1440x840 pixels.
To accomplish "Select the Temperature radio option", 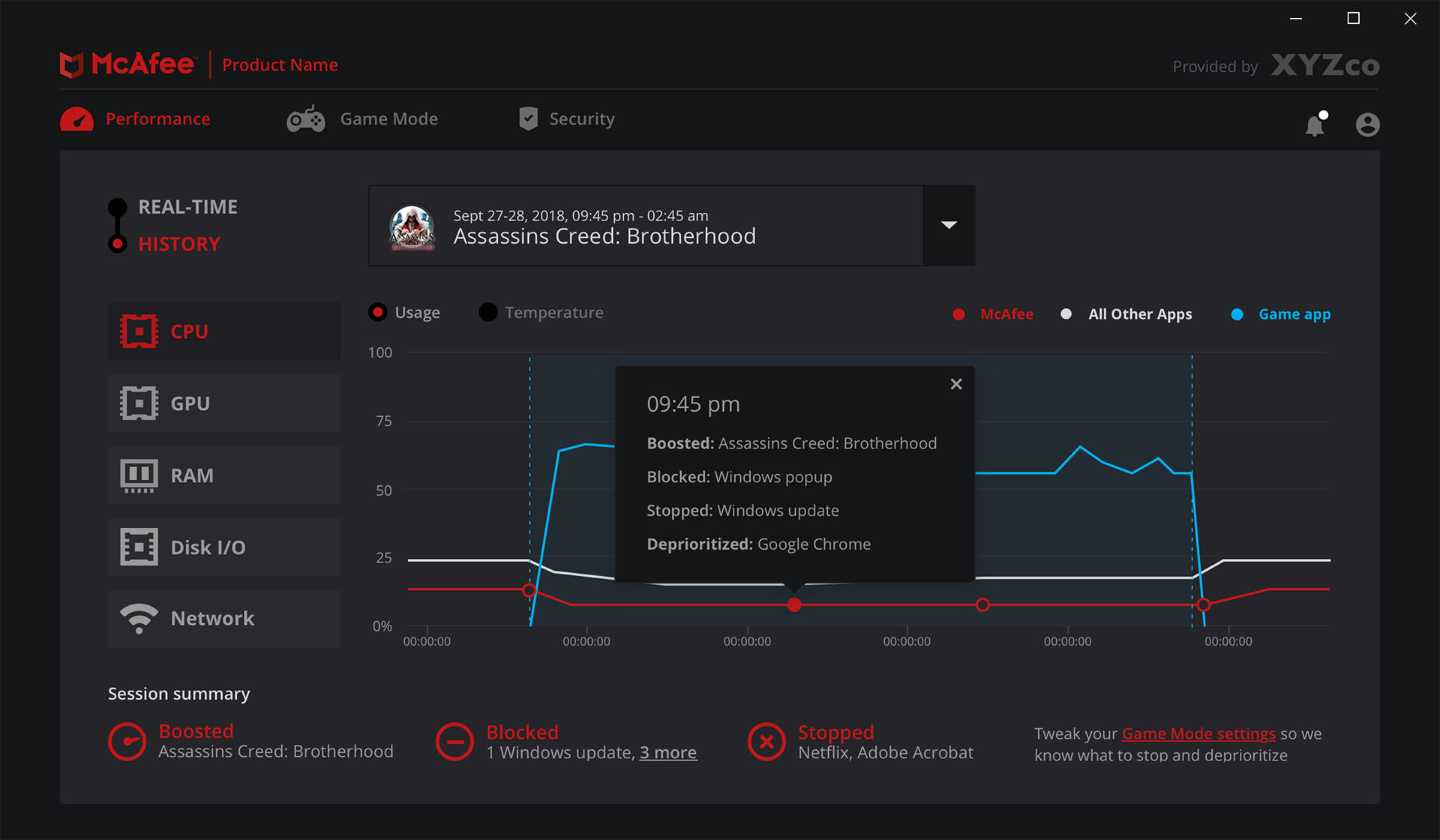I will pos(541,312).
